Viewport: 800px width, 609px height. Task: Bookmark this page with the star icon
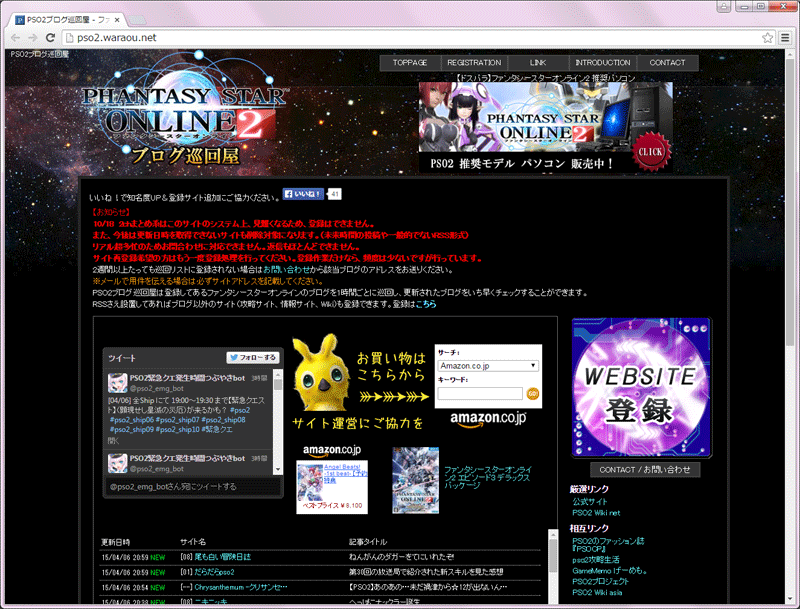tap(767, 38)
